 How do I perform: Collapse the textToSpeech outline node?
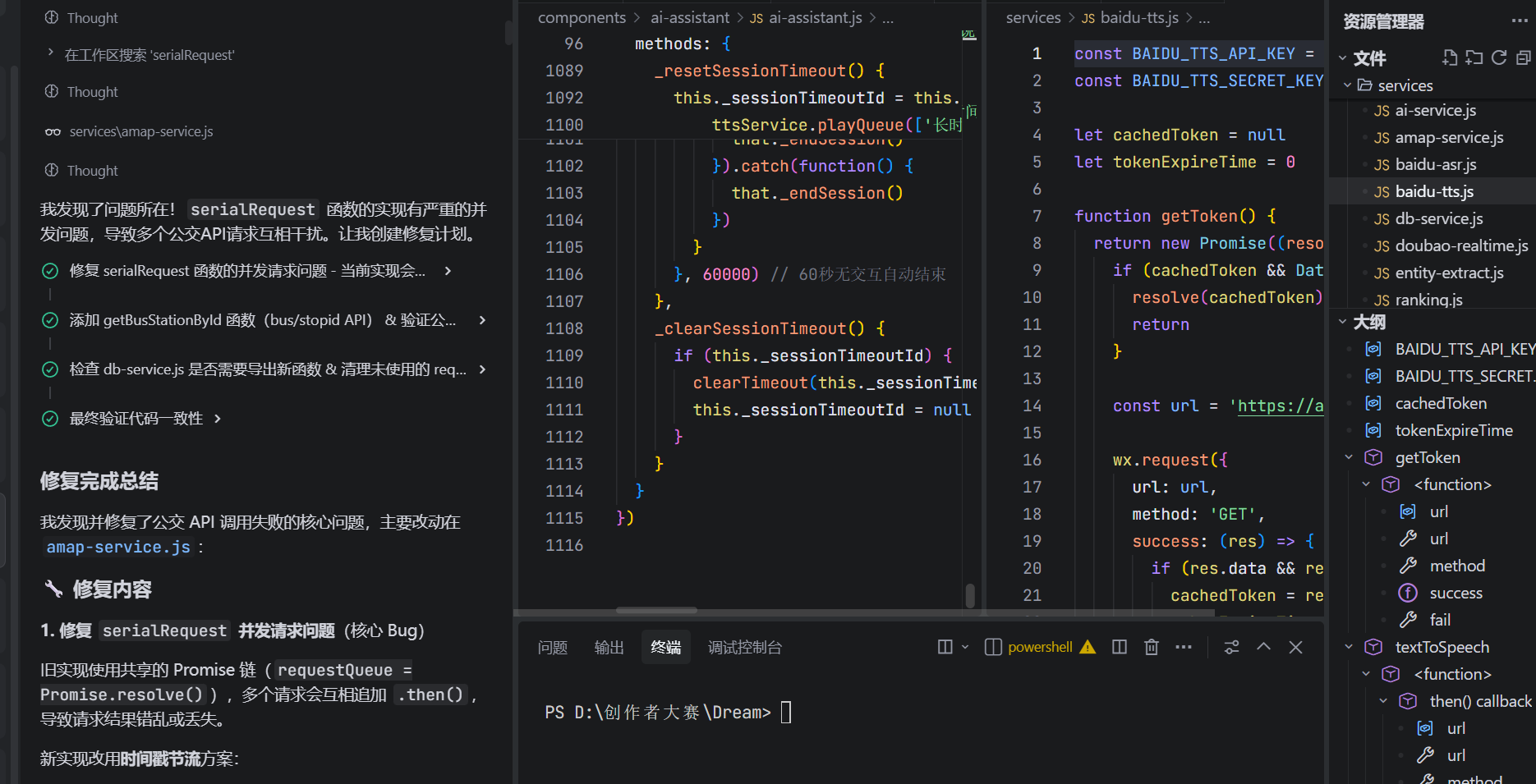pyautogui.click(x=1349, y=647)
